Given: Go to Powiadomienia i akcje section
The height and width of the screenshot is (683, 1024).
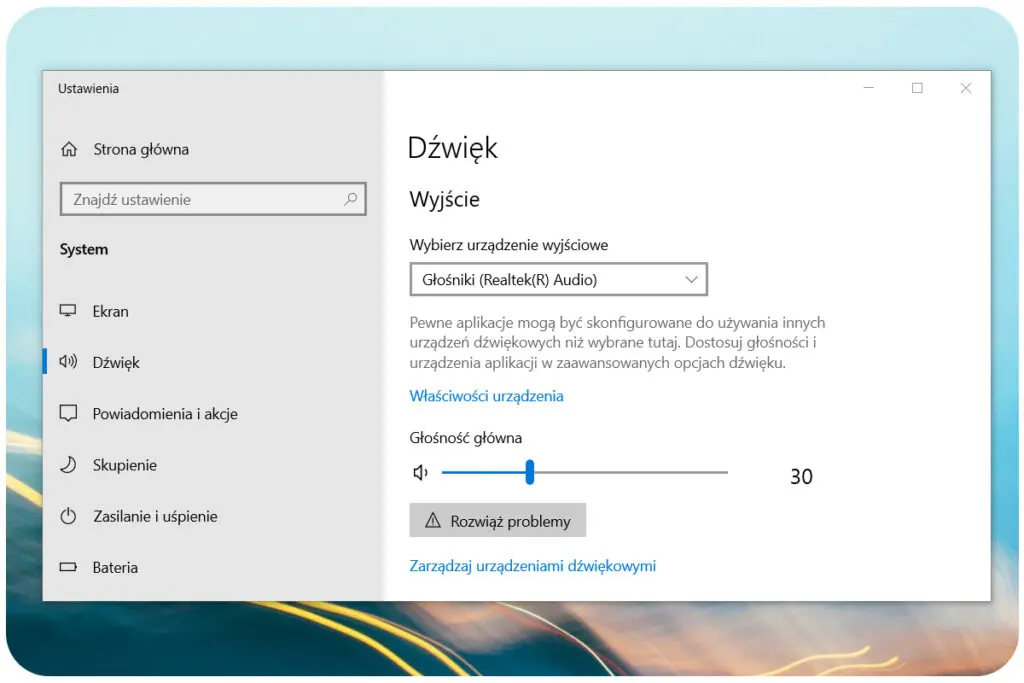Looking at the screenshot, I should click(165, 414).
